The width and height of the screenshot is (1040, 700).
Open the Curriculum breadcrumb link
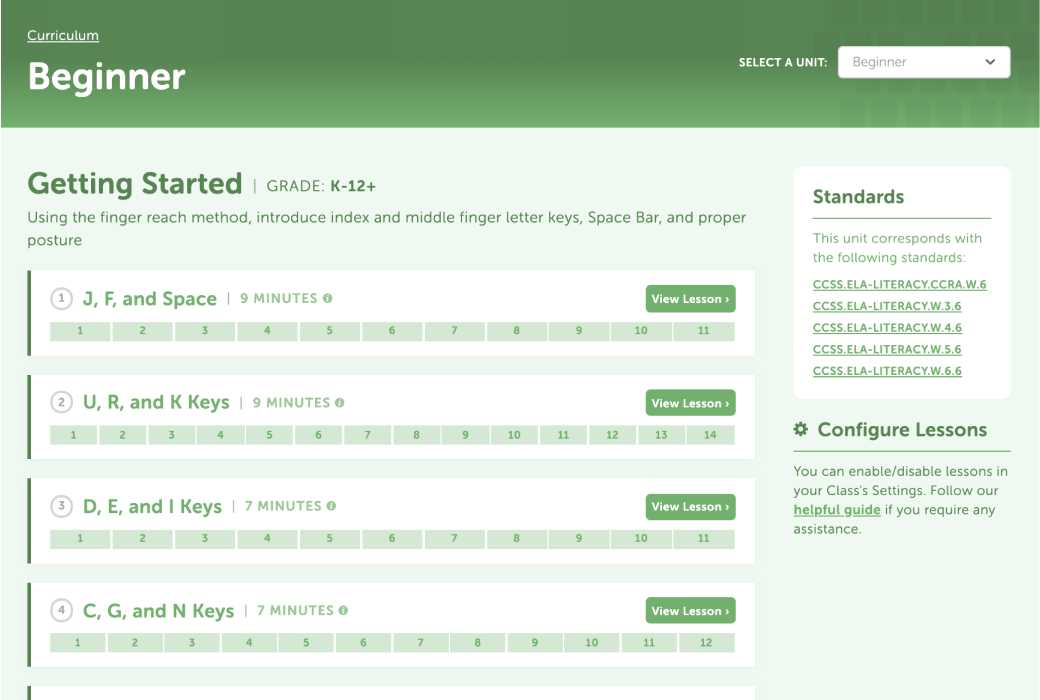(x=62, y=35)
